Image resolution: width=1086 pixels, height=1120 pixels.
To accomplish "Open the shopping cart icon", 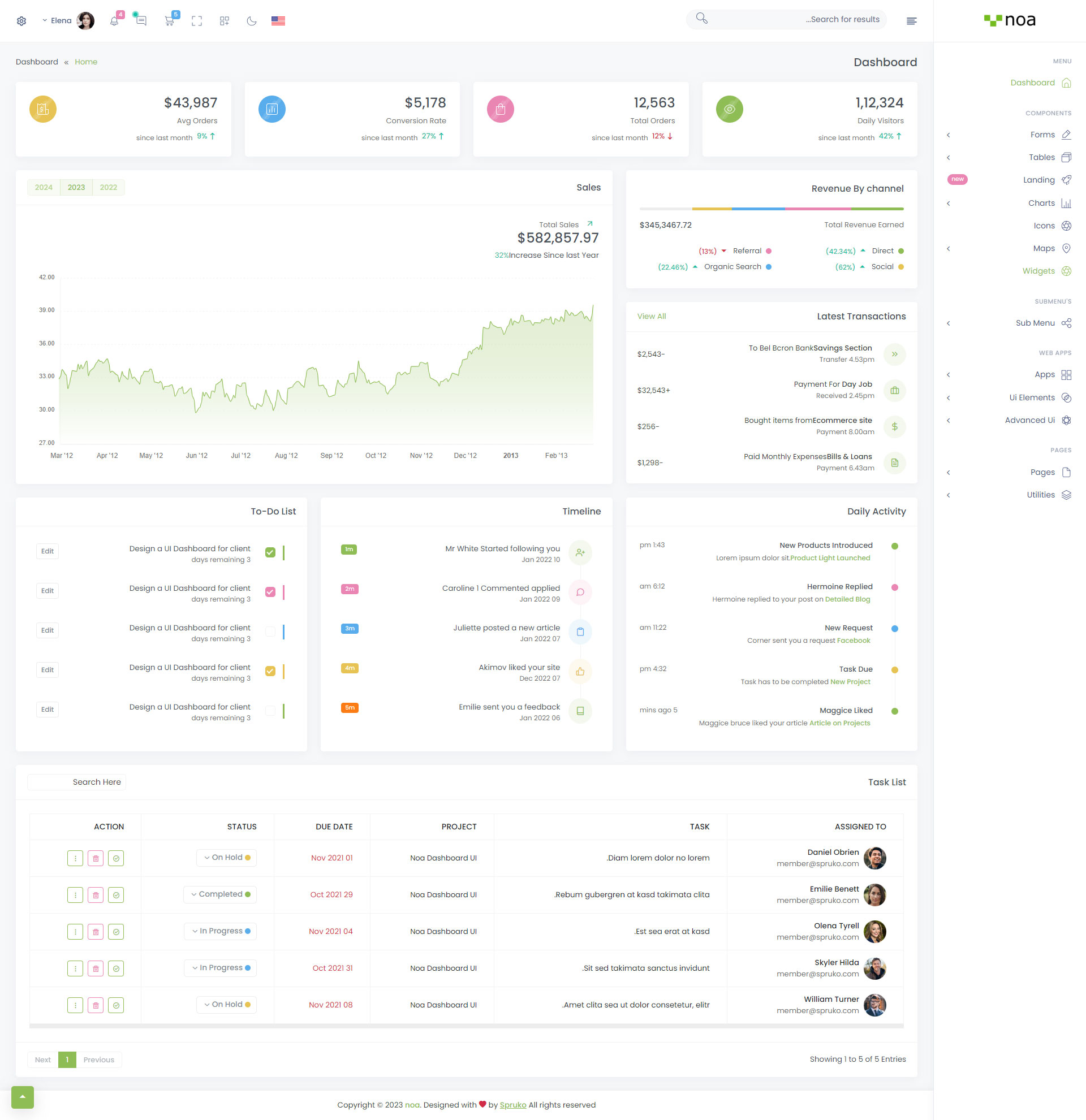I will click(x=169, y=21).
